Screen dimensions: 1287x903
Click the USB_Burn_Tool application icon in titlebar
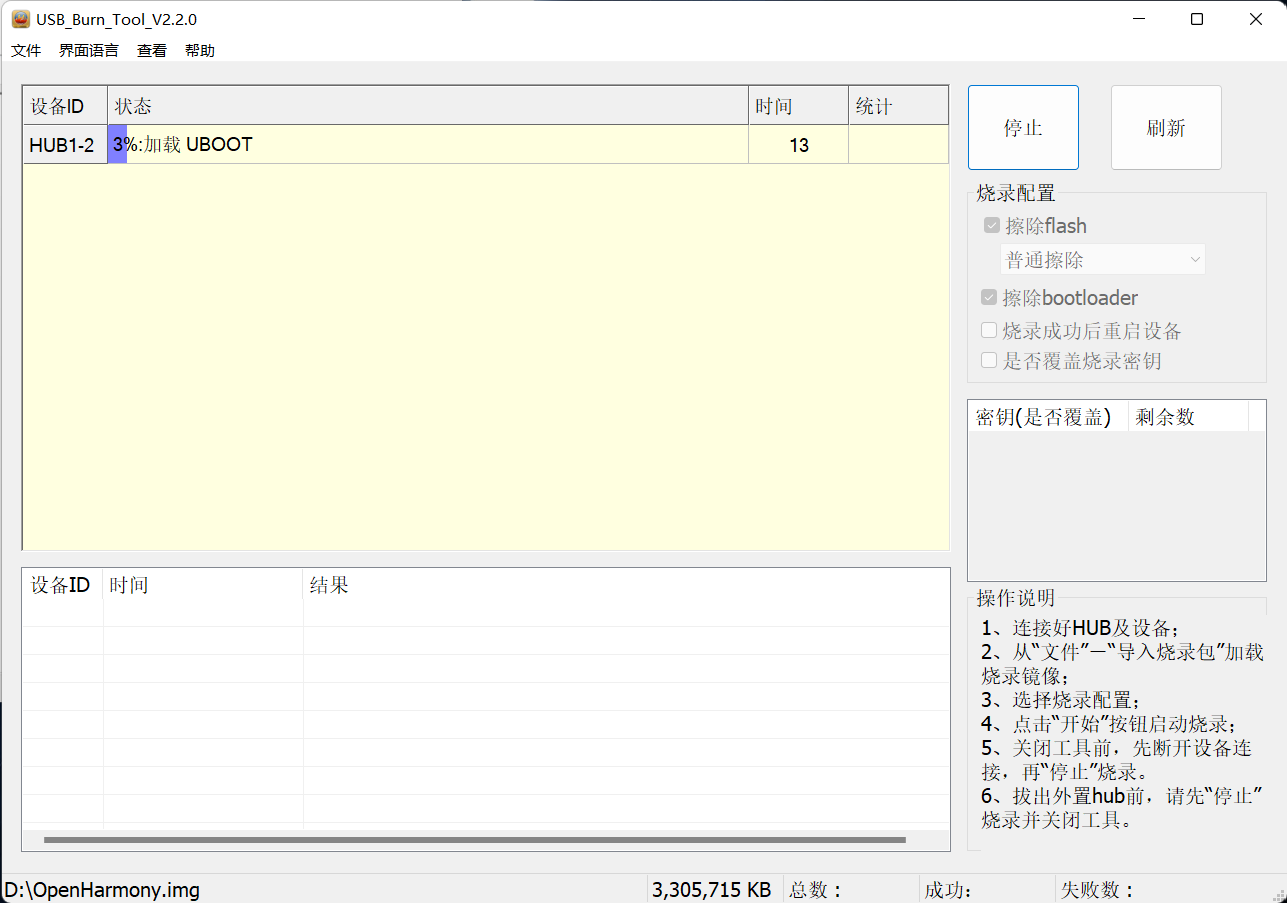point(21,18)
